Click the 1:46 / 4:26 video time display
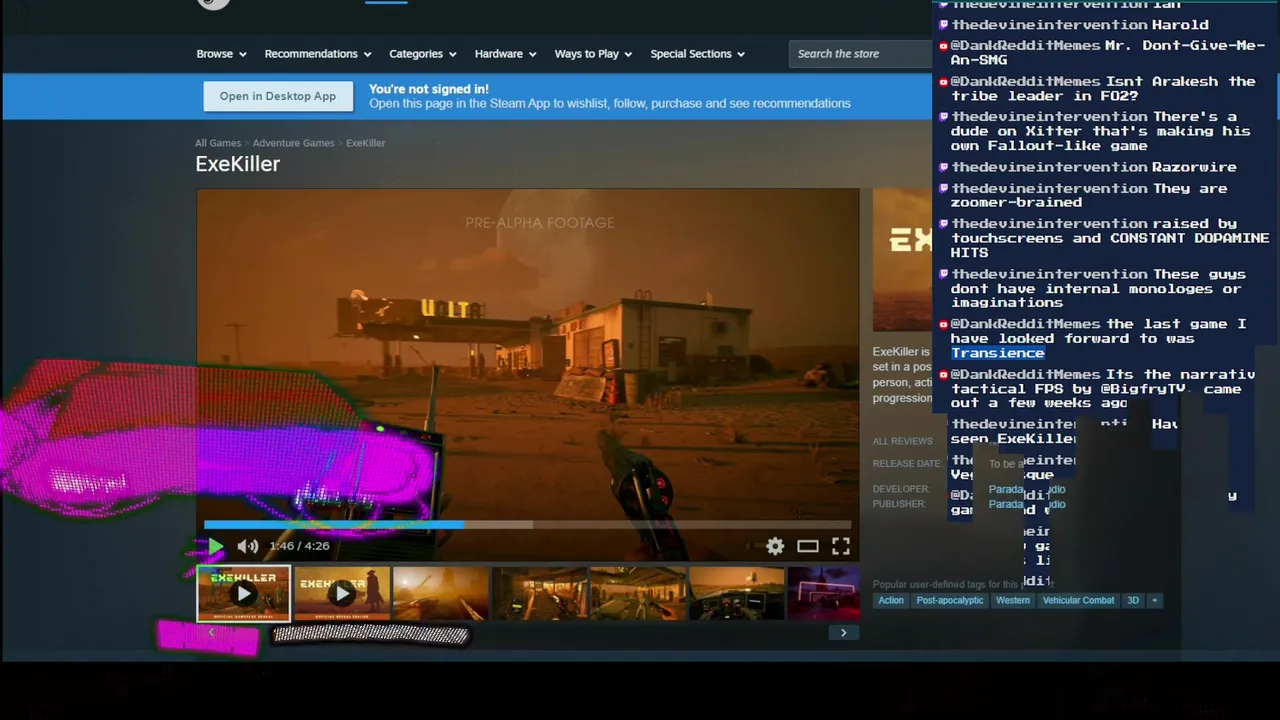This screenshot has height=720, width=1280. pyautogui.click(x=299, y=546)
